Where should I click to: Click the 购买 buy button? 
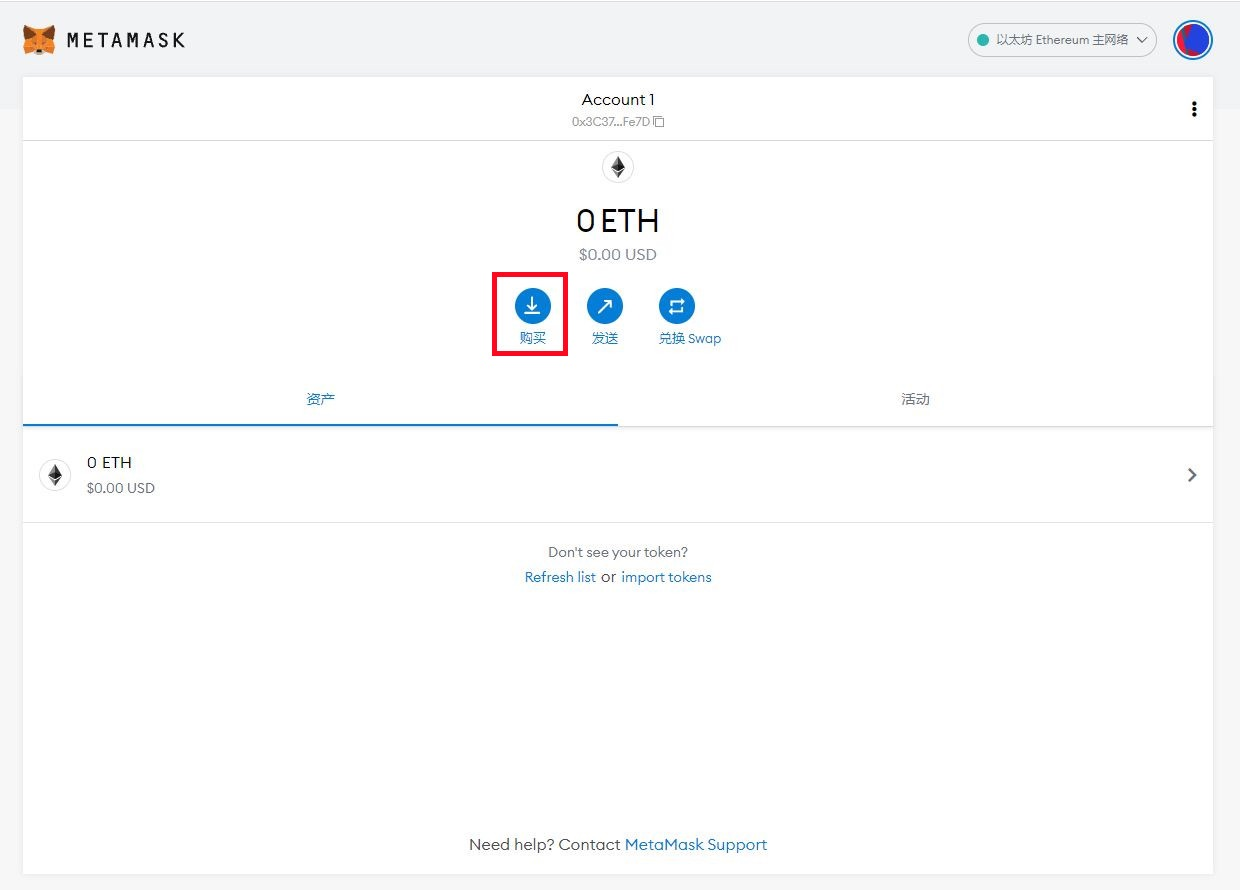coord(533,316)
